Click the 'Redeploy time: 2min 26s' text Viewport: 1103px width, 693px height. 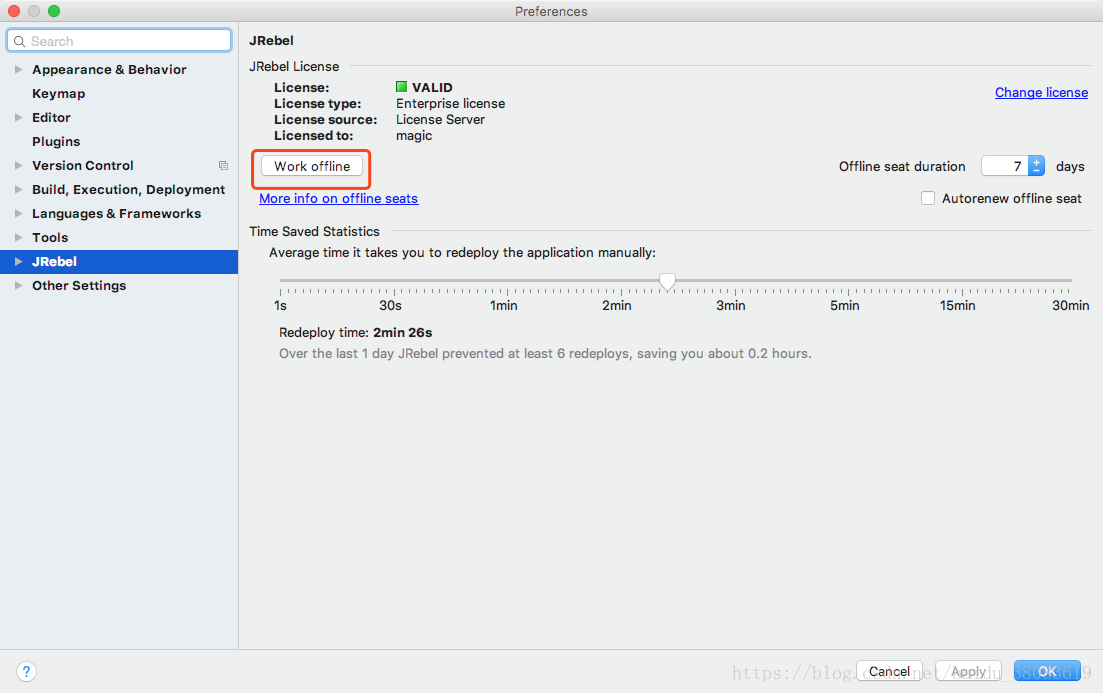355,333
